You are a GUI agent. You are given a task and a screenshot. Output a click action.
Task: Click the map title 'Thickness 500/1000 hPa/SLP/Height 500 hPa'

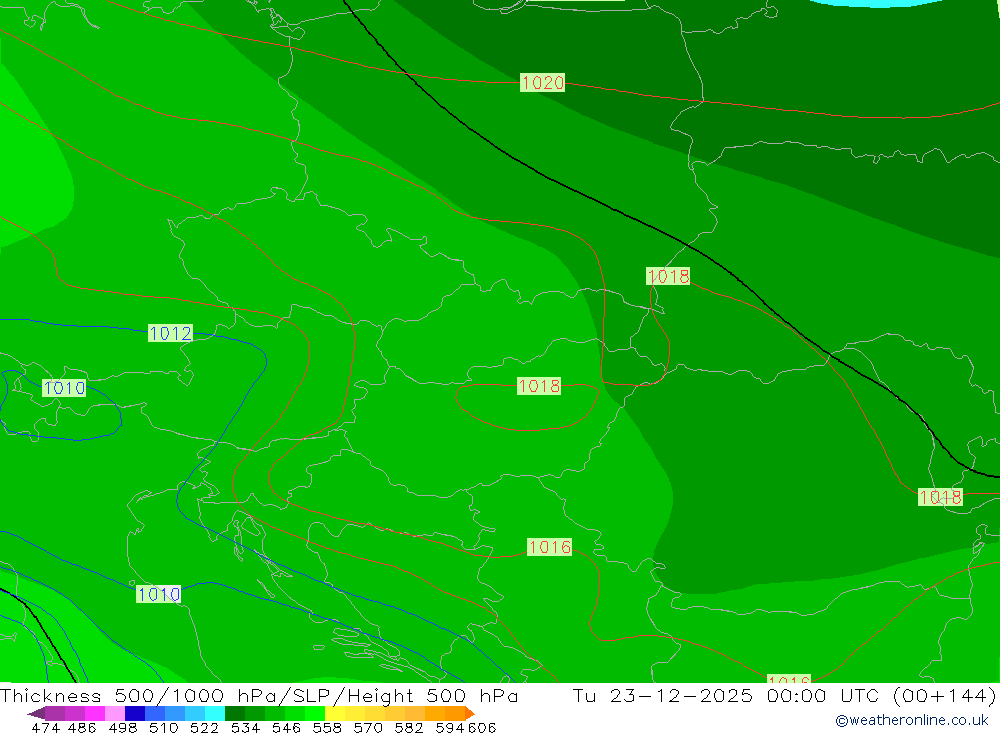pyautogui.click(x=259, y=695)
